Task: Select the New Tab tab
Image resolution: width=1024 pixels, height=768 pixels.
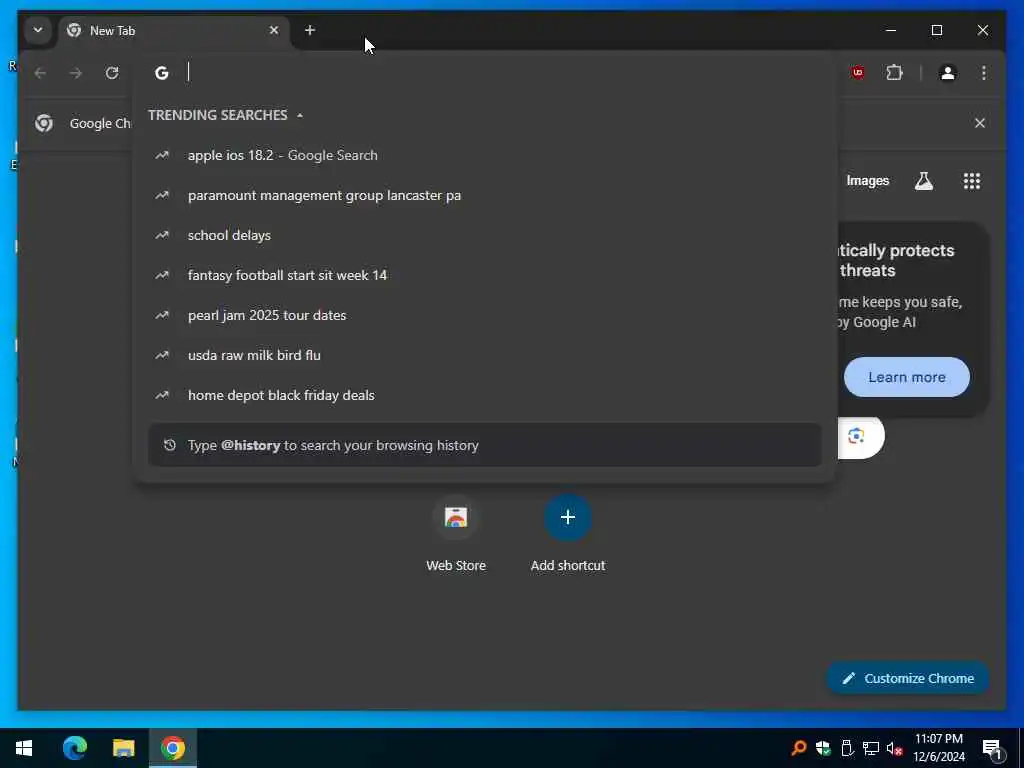Action: click(172, 31)
